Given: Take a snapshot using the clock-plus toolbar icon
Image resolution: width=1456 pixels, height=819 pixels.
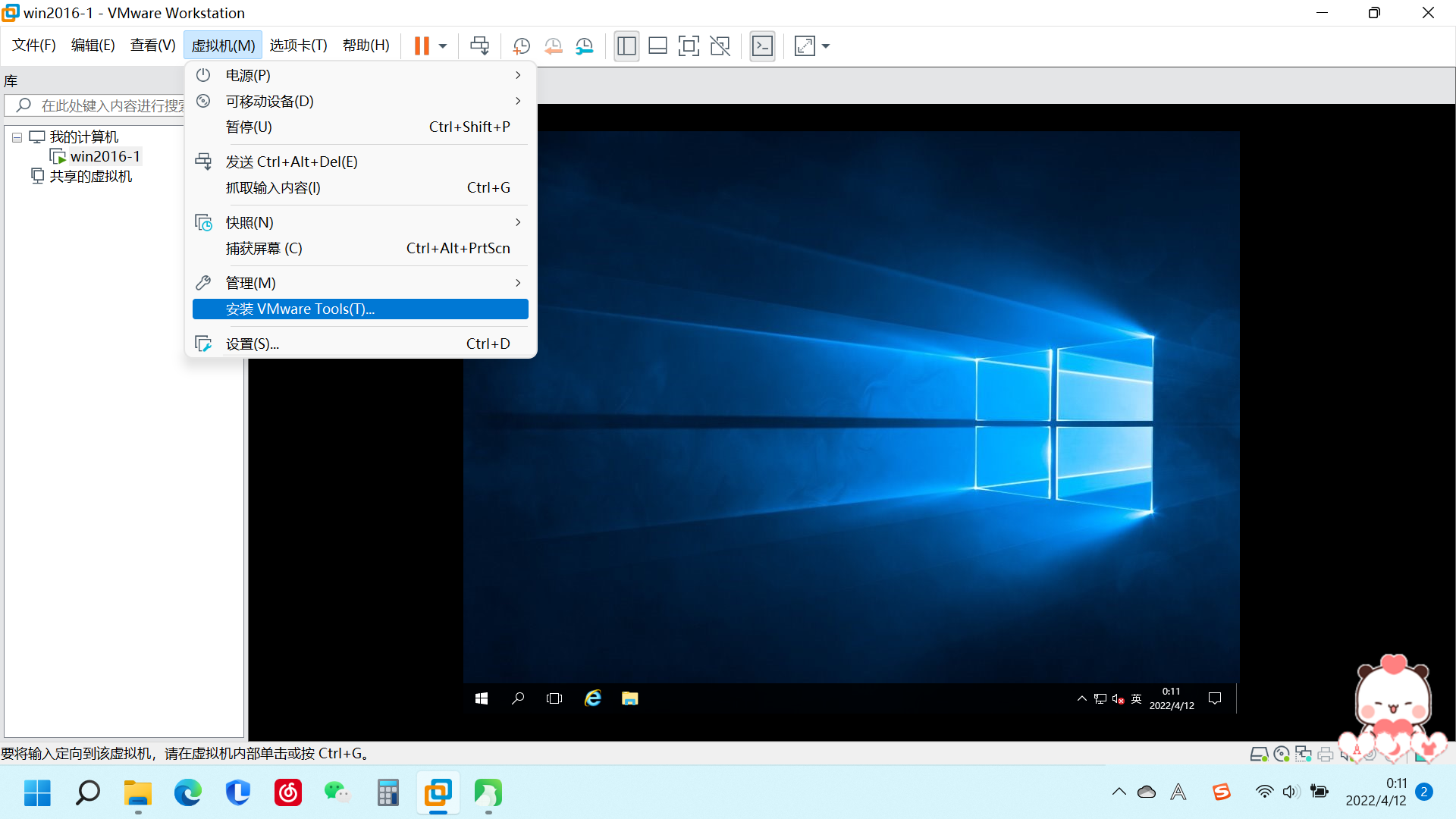Looking at the screenshot, I should (521, 46).
